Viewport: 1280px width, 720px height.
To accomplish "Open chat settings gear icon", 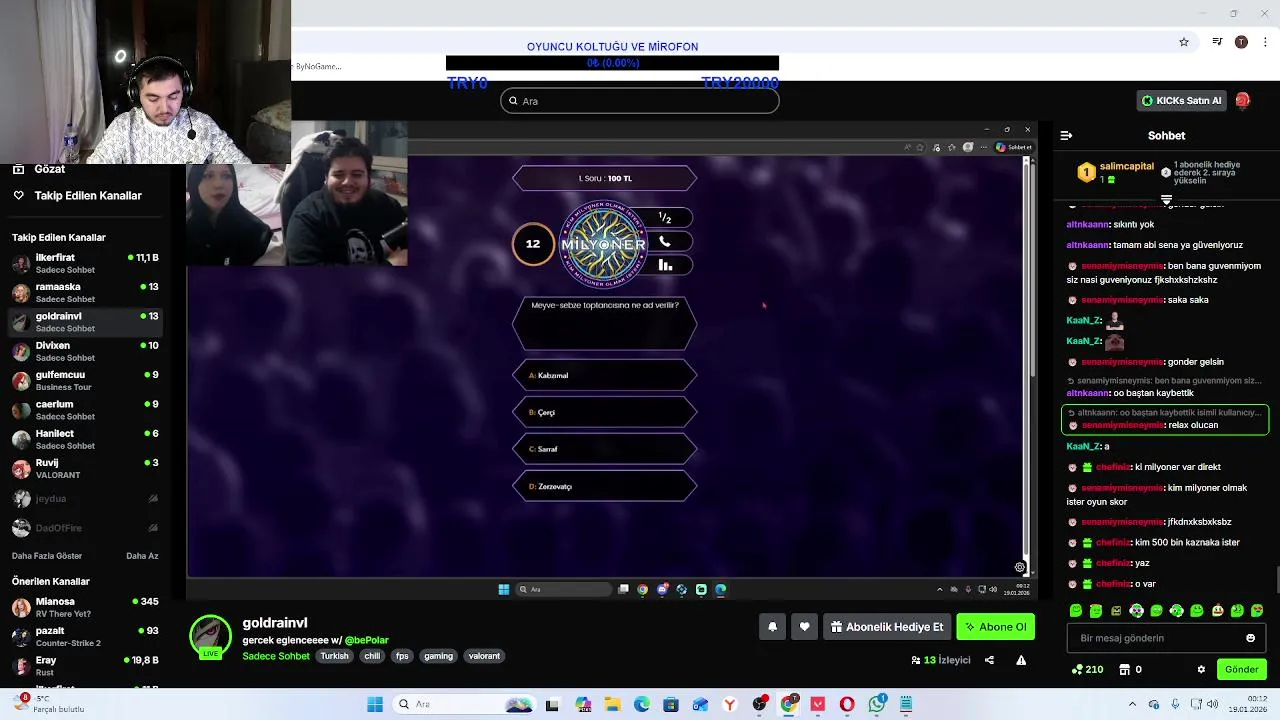I will (x=1201, y=669).
